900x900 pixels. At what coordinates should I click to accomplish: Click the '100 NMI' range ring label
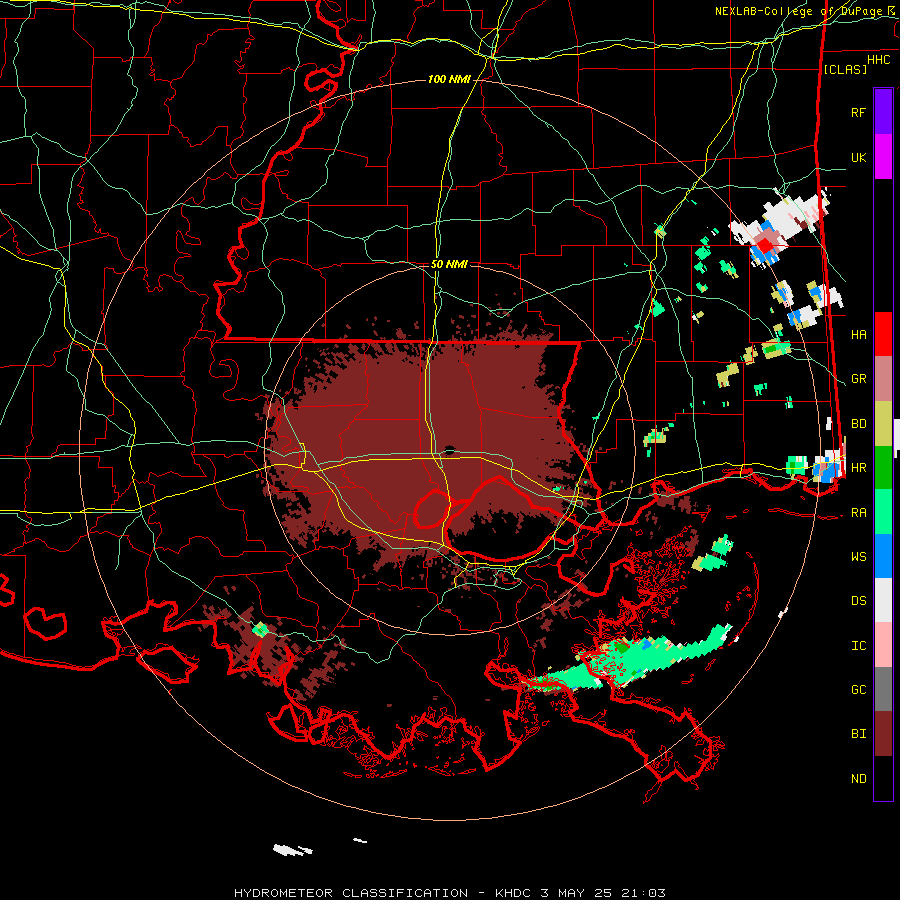pyautogui.click(x=449, y=79)
